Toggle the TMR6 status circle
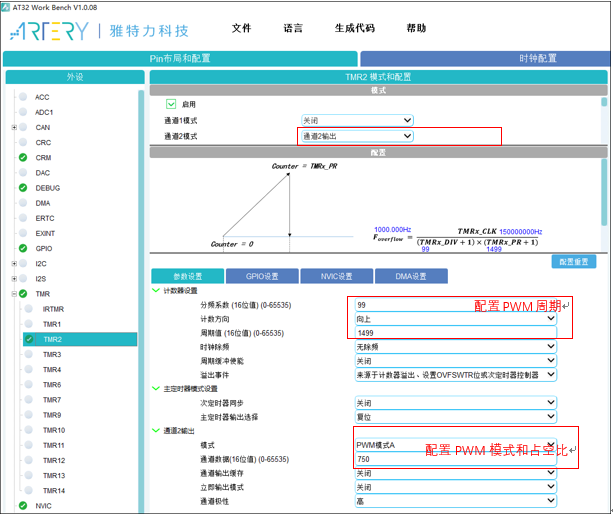613x517 pixels. tap(29, 384)
